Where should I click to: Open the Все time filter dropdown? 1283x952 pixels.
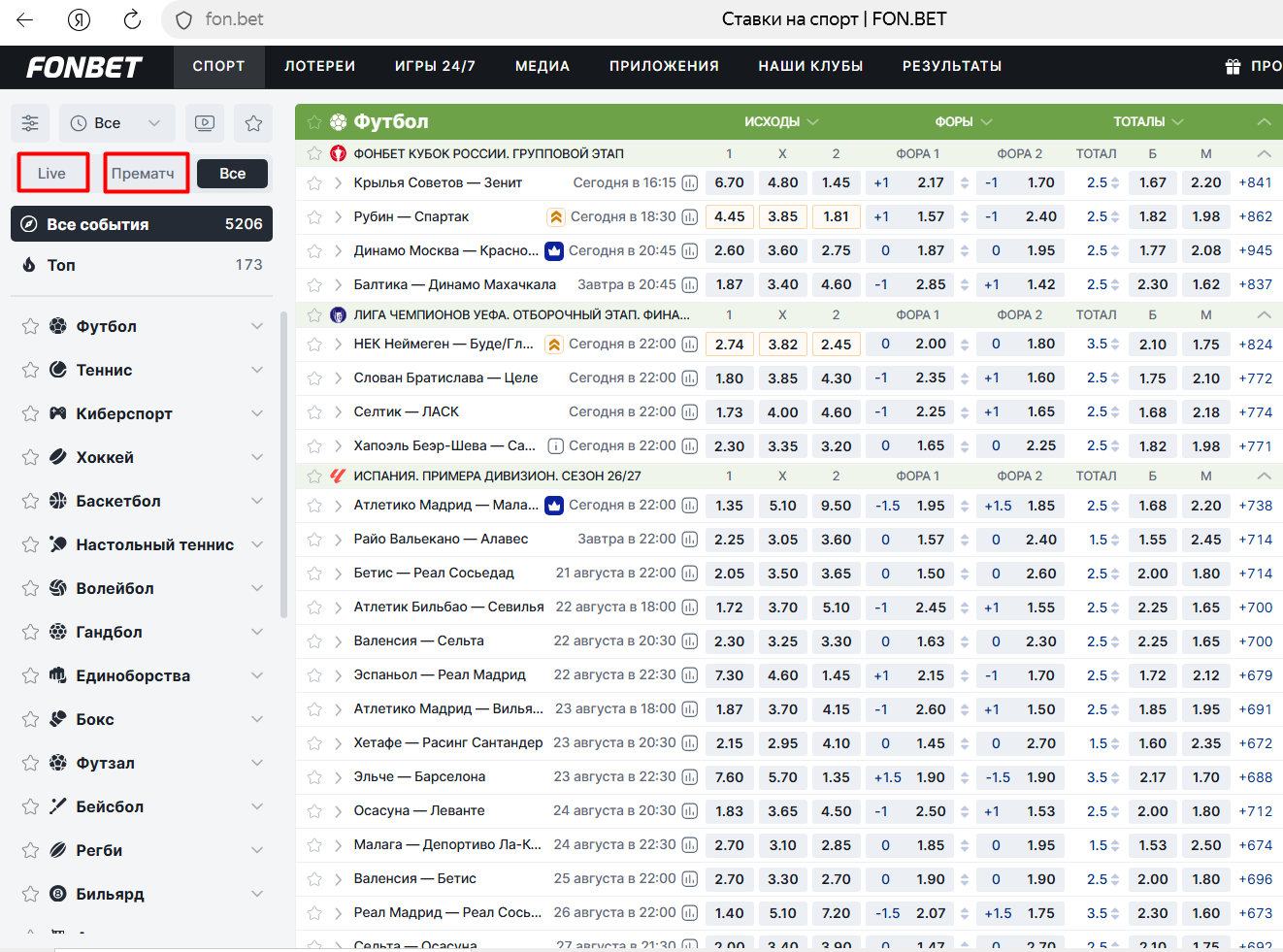pyautogui.click(x=117, y=123)
